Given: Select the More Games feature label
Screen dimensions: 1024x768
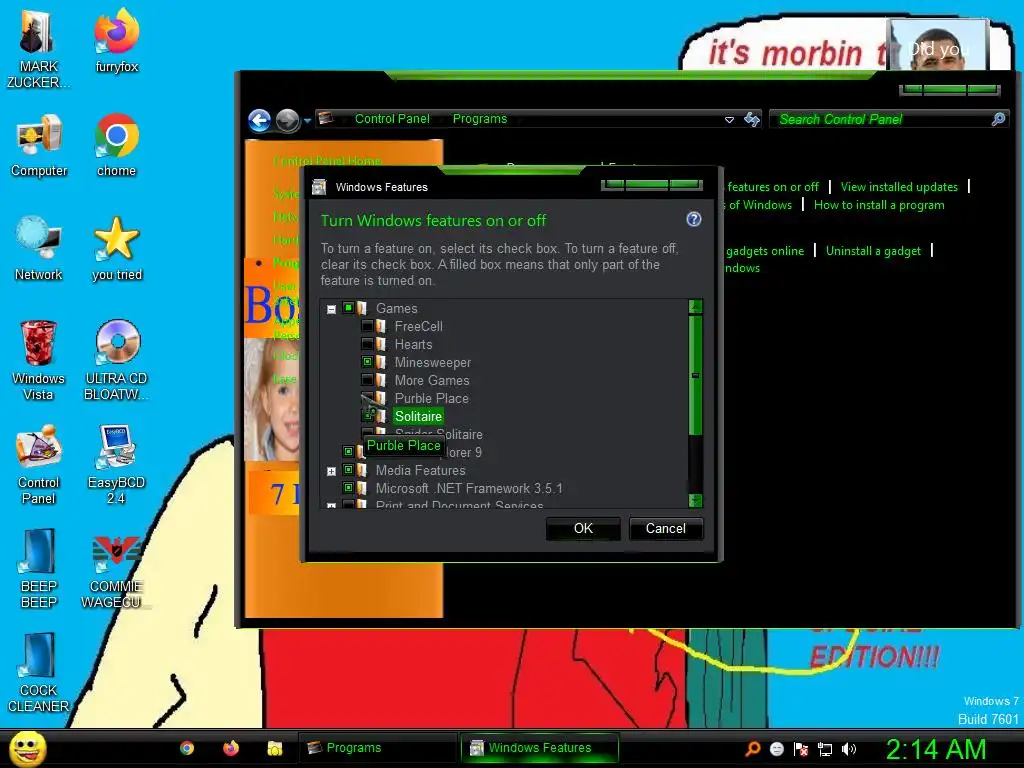Looking at the screenshot, I should coord(432,380).
